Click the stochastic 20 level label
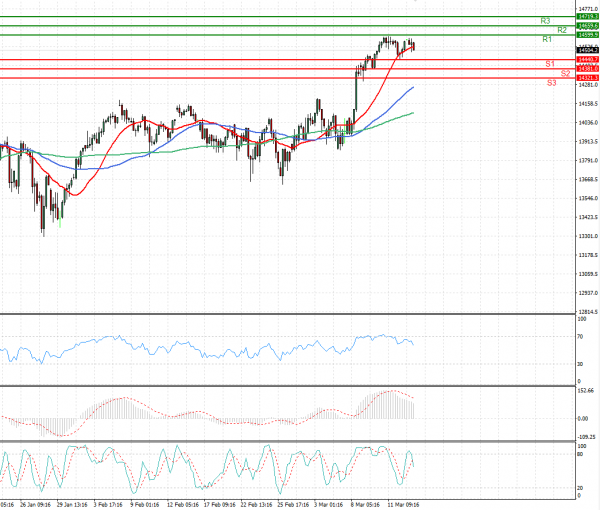The image size is (600, 510). [580, 488]
